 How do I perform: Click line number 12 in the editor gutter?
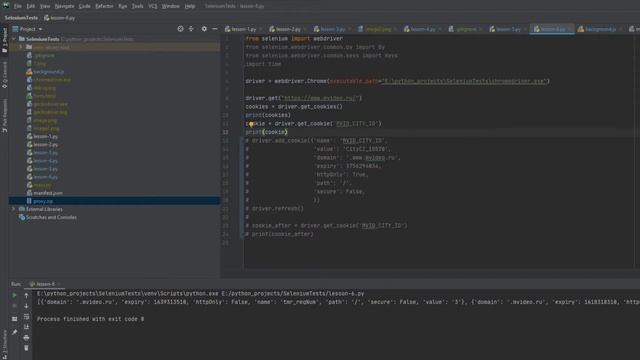point(225,132)
